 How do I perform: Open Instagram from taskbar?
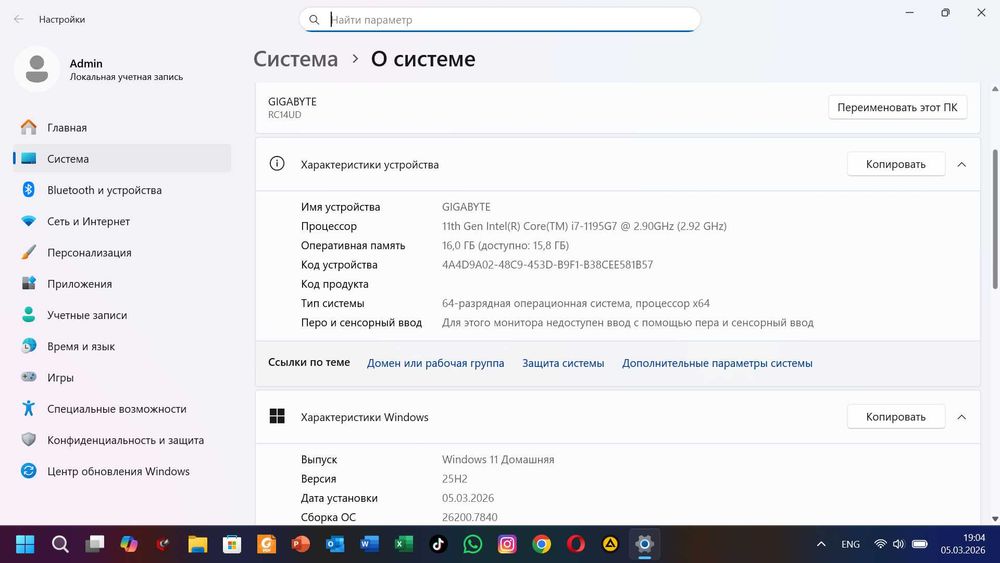tap(507, 544)
